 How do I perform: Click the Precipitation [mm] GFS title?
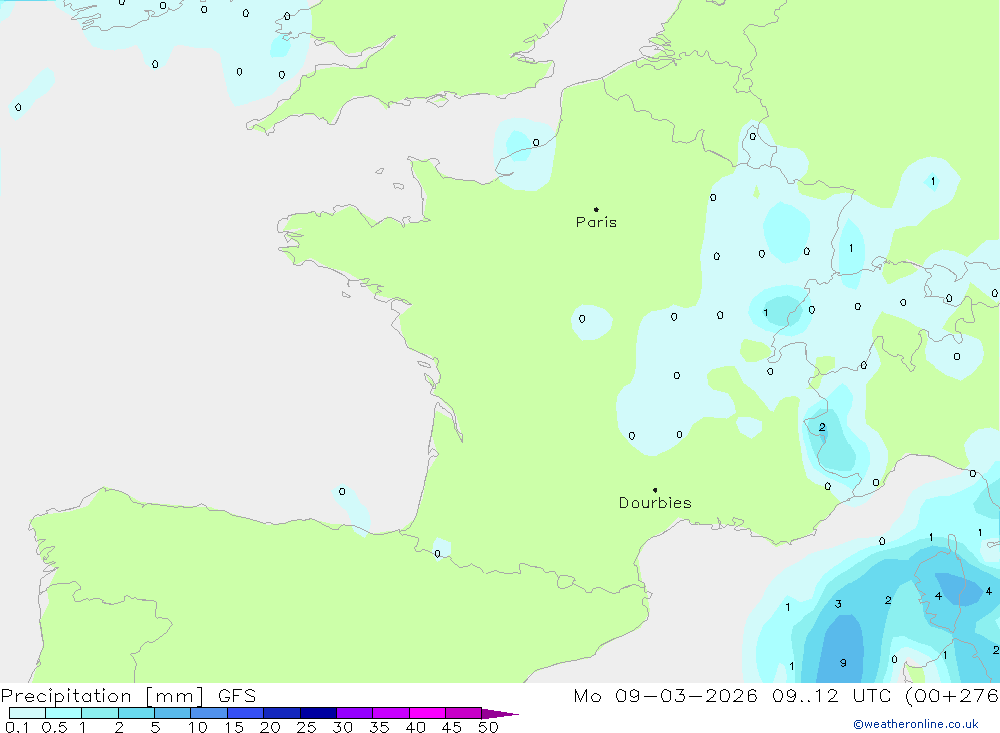[128, 695]
